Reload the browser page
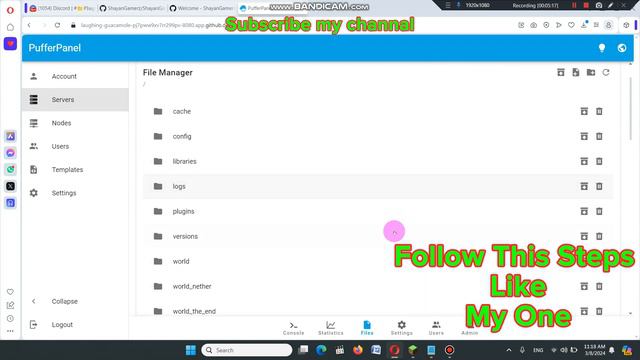640x360 pixels. pos(58,25)
